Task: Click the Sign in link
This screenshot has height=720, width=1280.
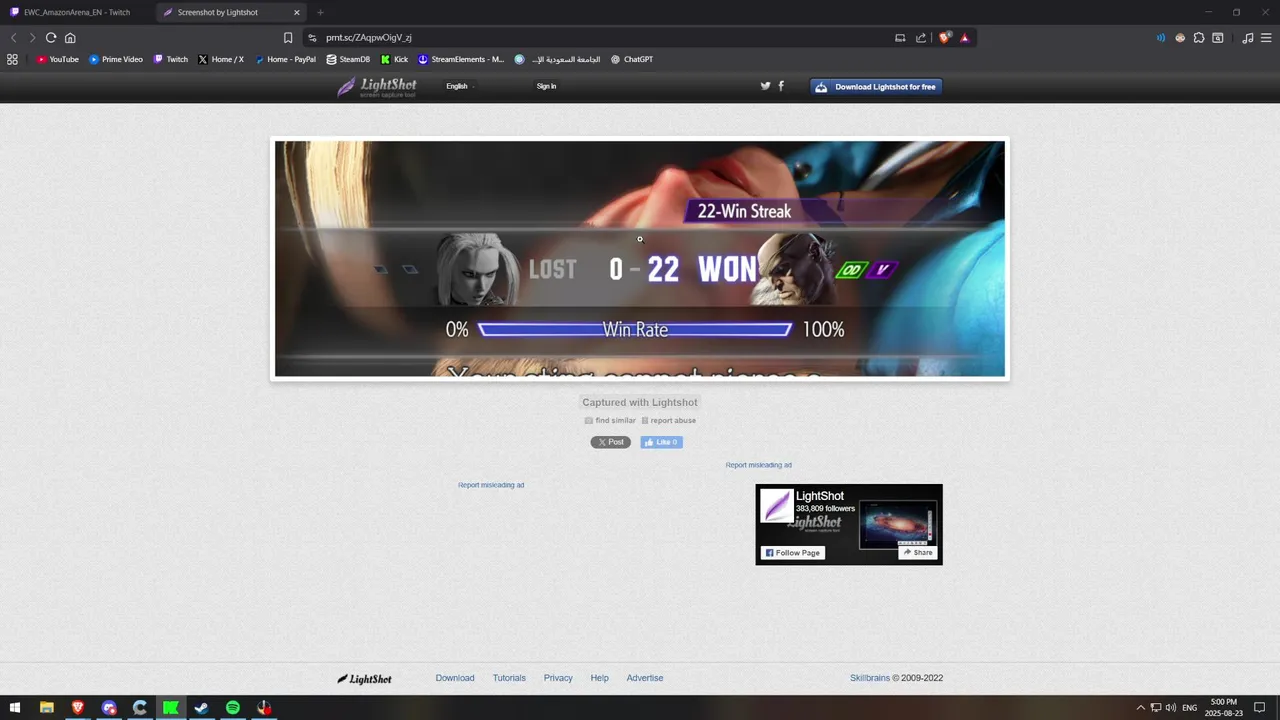Action: point(546,86)
